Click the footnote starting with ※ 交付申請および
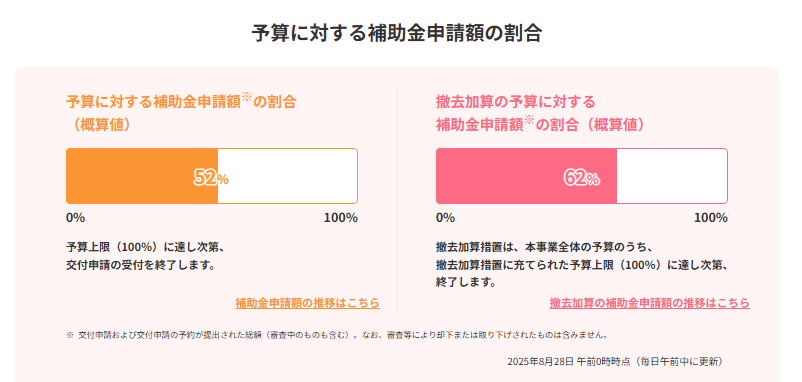 [x=338, y=335]
